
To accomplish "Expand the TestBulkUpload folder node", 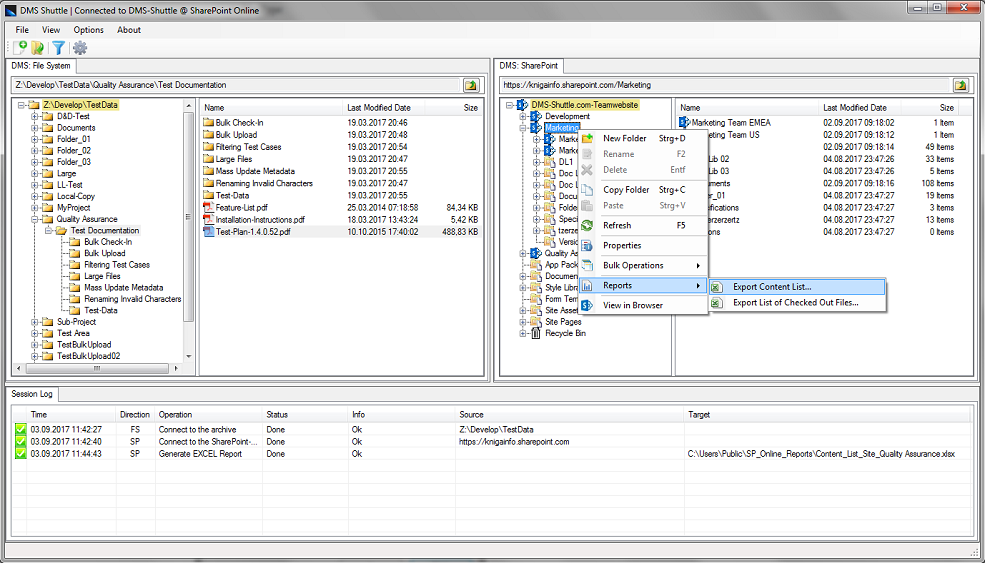I will [35, 345].
